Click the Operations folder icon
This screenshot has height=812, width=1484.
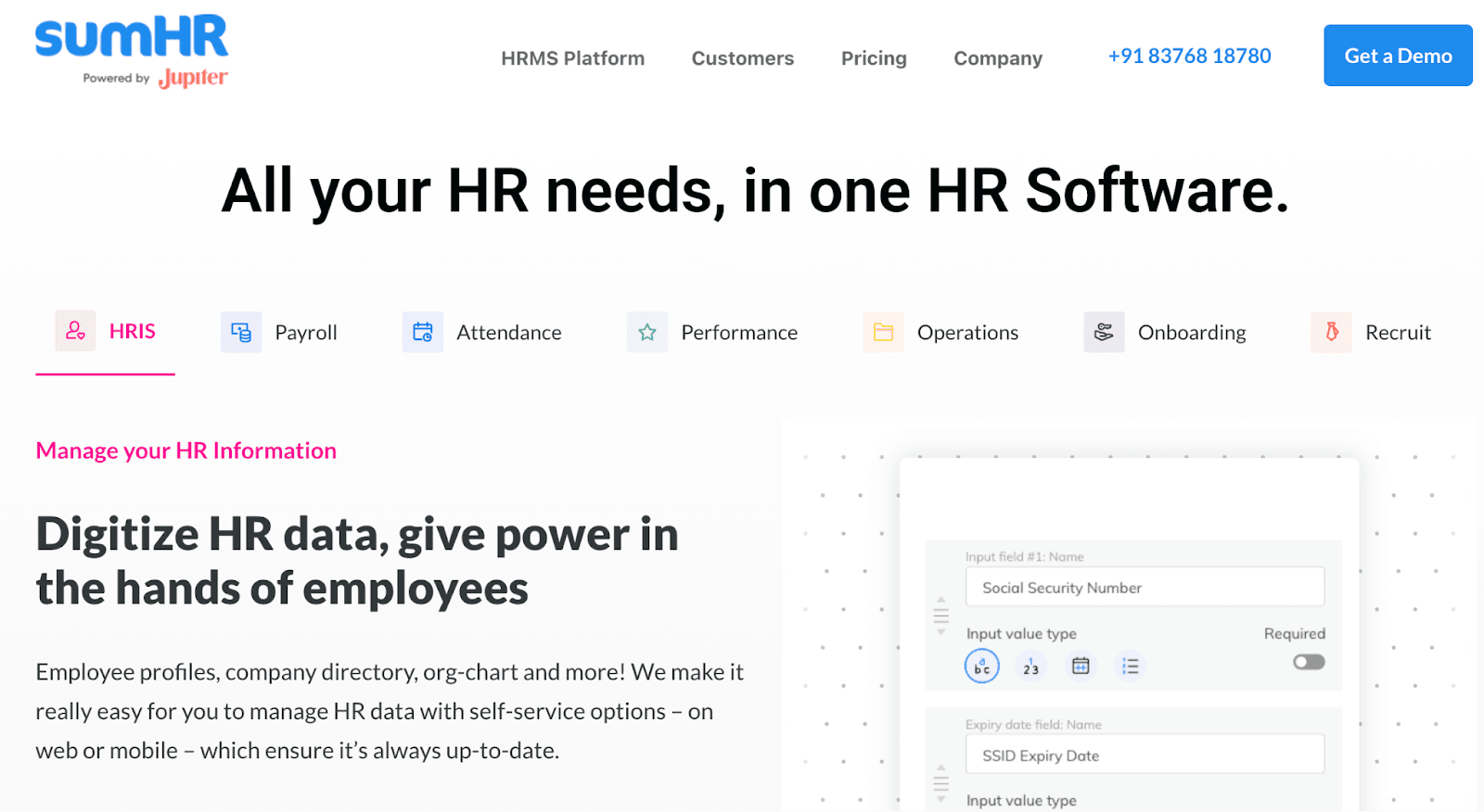[x=883, y=332]
